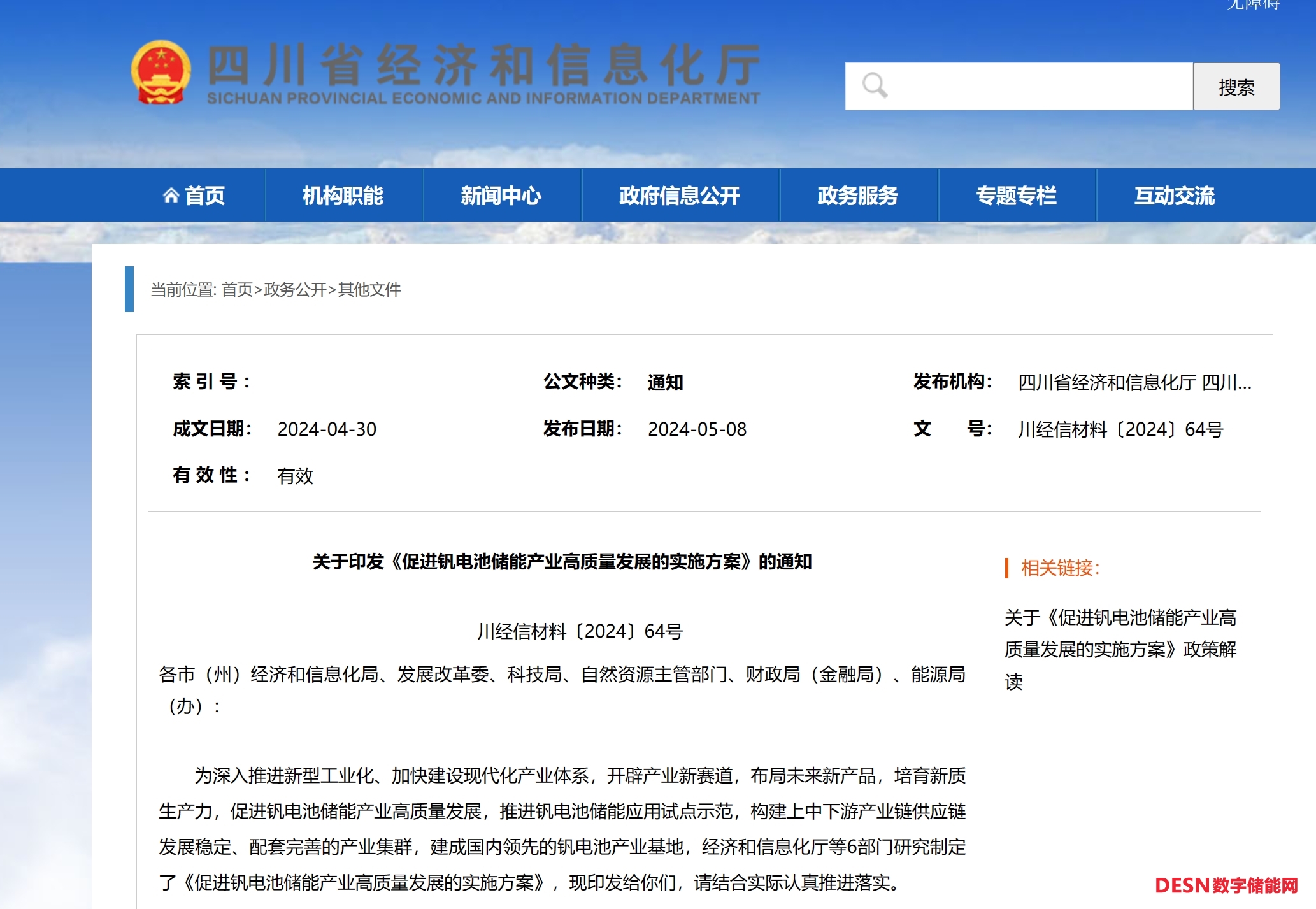Screen dimensions: 1316x909
Task: Click the DESN数字储能网 watermark logo
Action: coord(1226,885)
